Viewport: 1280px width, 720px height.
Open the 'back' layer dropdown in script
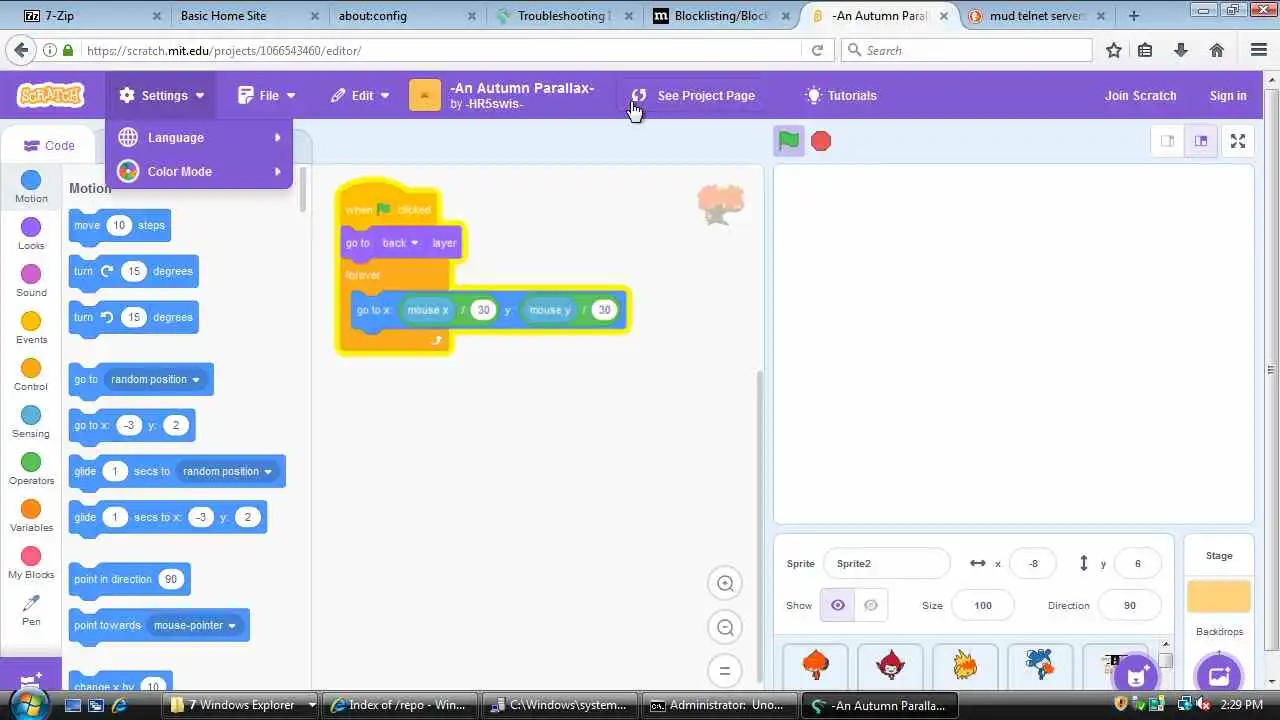pos(400,243)
